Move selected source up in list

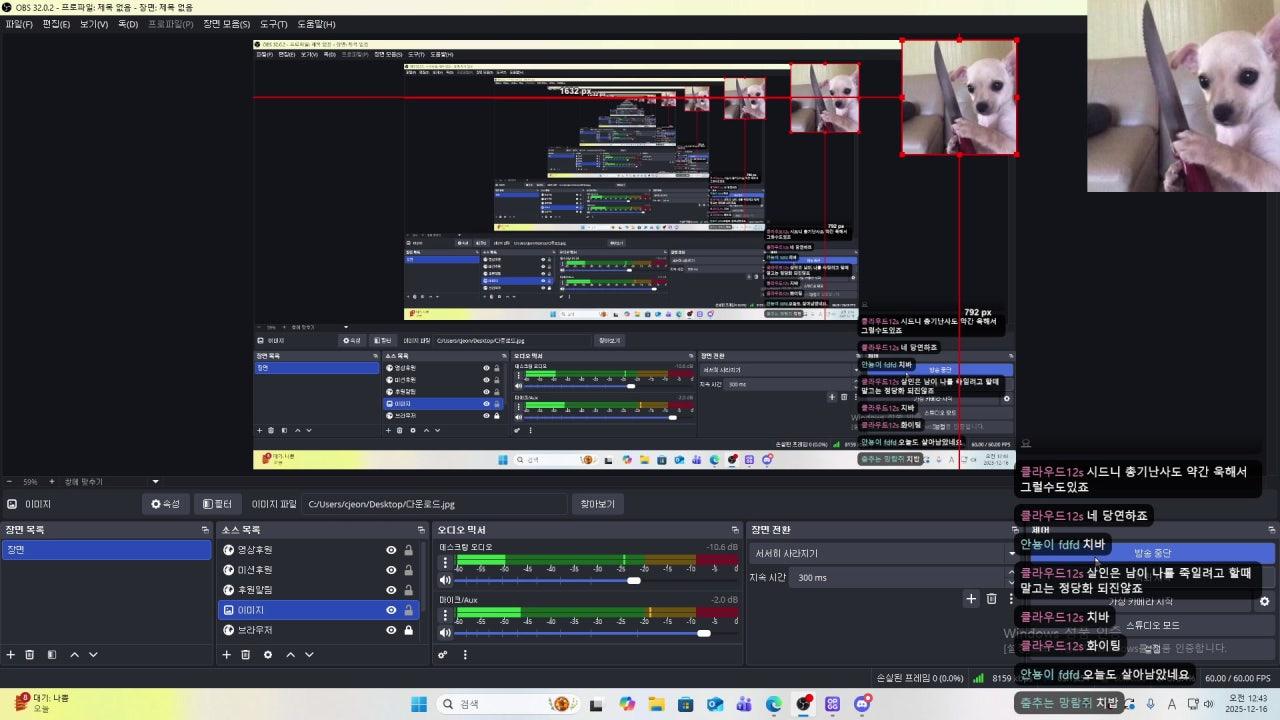tap(290, 655)
